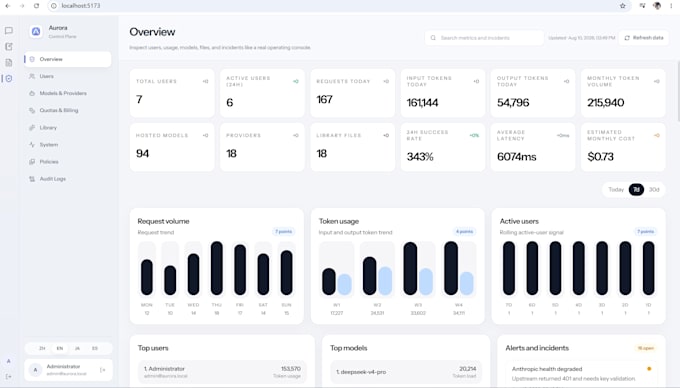
Task: Click the sign-out icon at rail bottom
Action: pos(9,376)
